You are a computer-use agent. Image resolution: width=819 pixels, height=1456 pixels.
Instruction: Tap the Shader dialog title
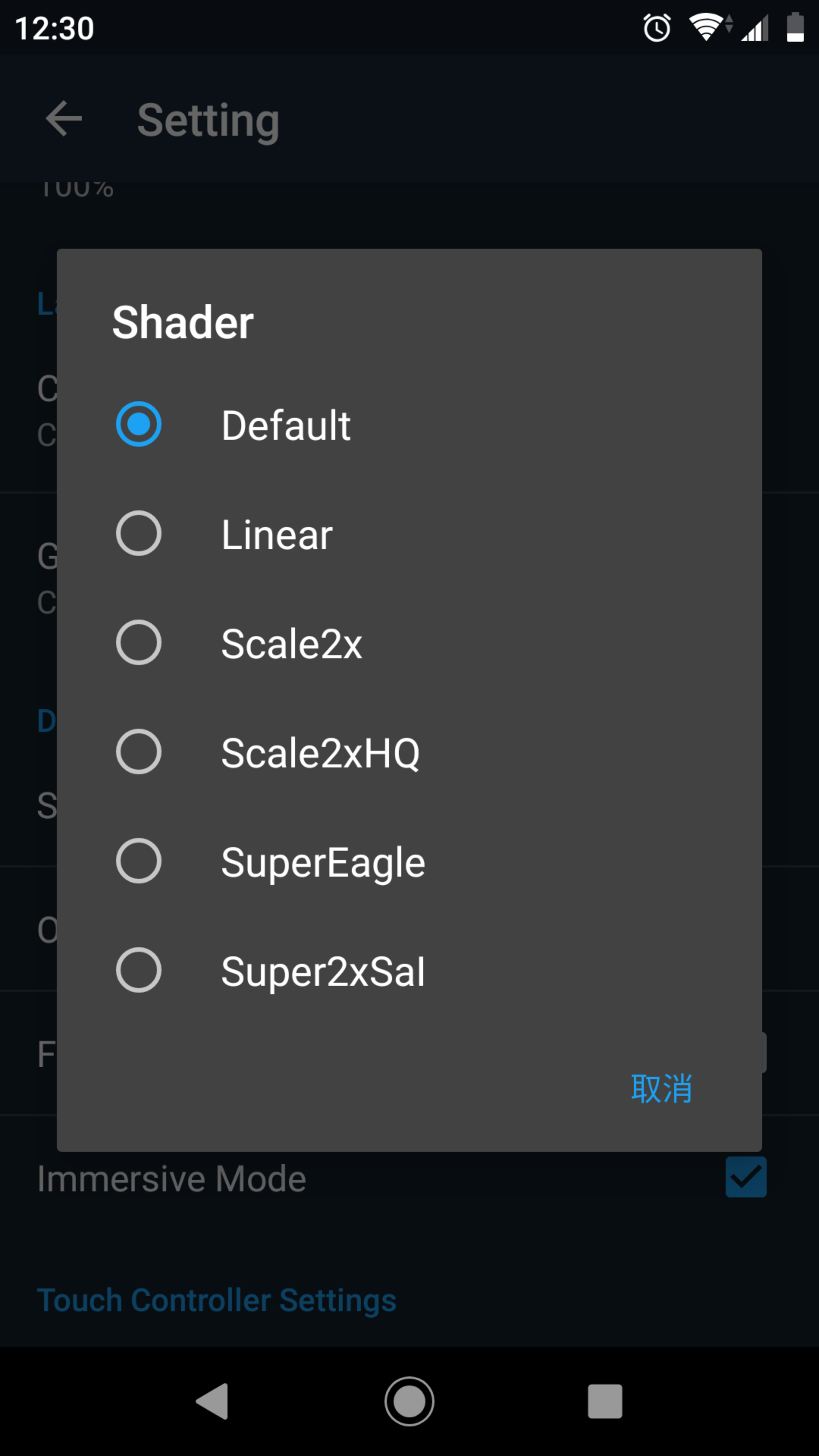pos(182,322)
